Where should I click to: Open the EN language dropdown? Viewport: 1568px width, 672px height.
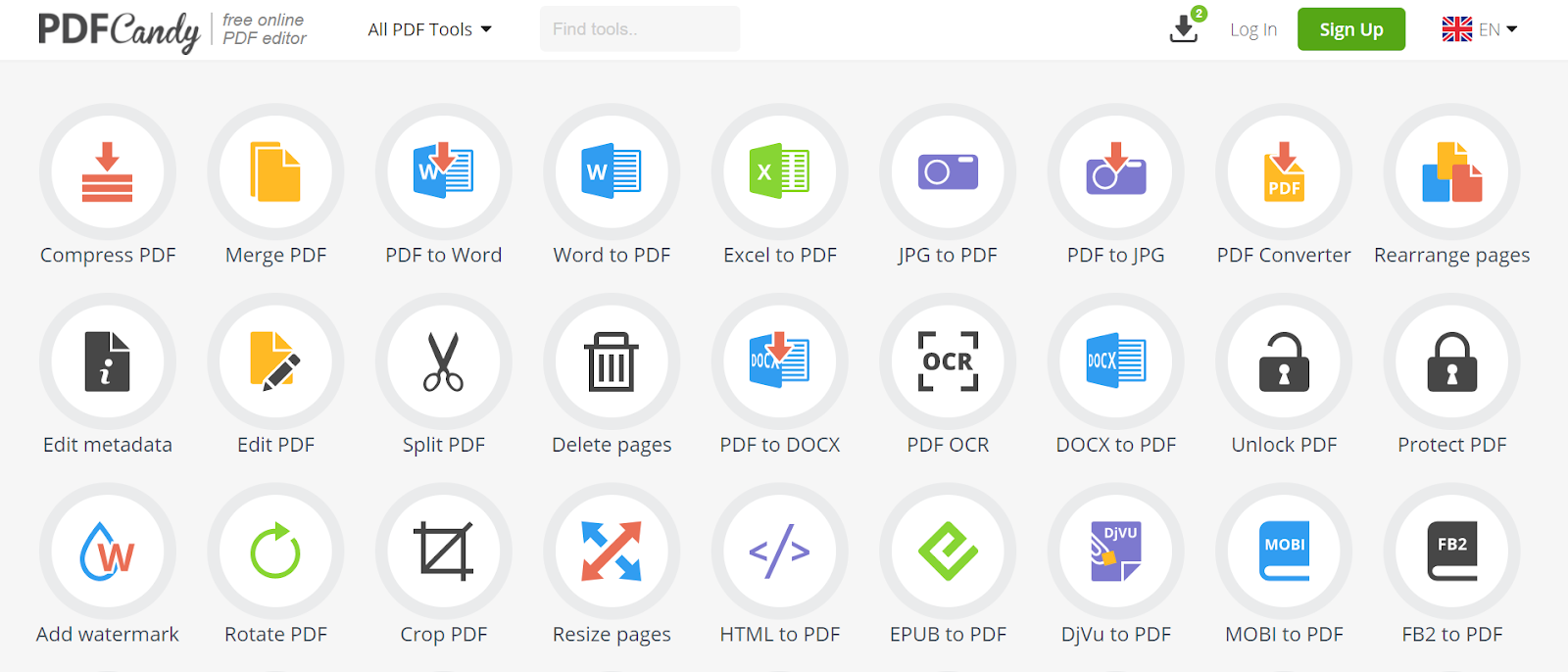(x=1480, y=29)
